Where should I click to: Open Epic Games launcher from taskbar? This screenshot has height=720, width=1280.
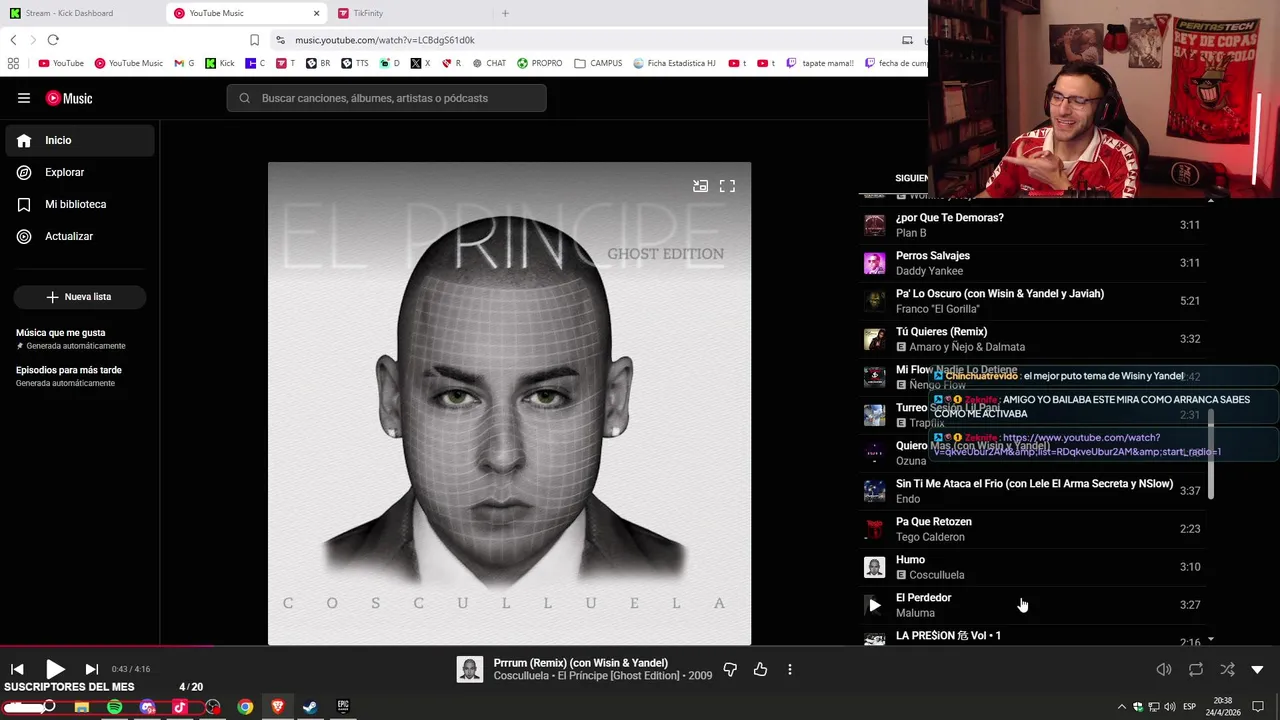pyautogui.click(x=343, y=707)
